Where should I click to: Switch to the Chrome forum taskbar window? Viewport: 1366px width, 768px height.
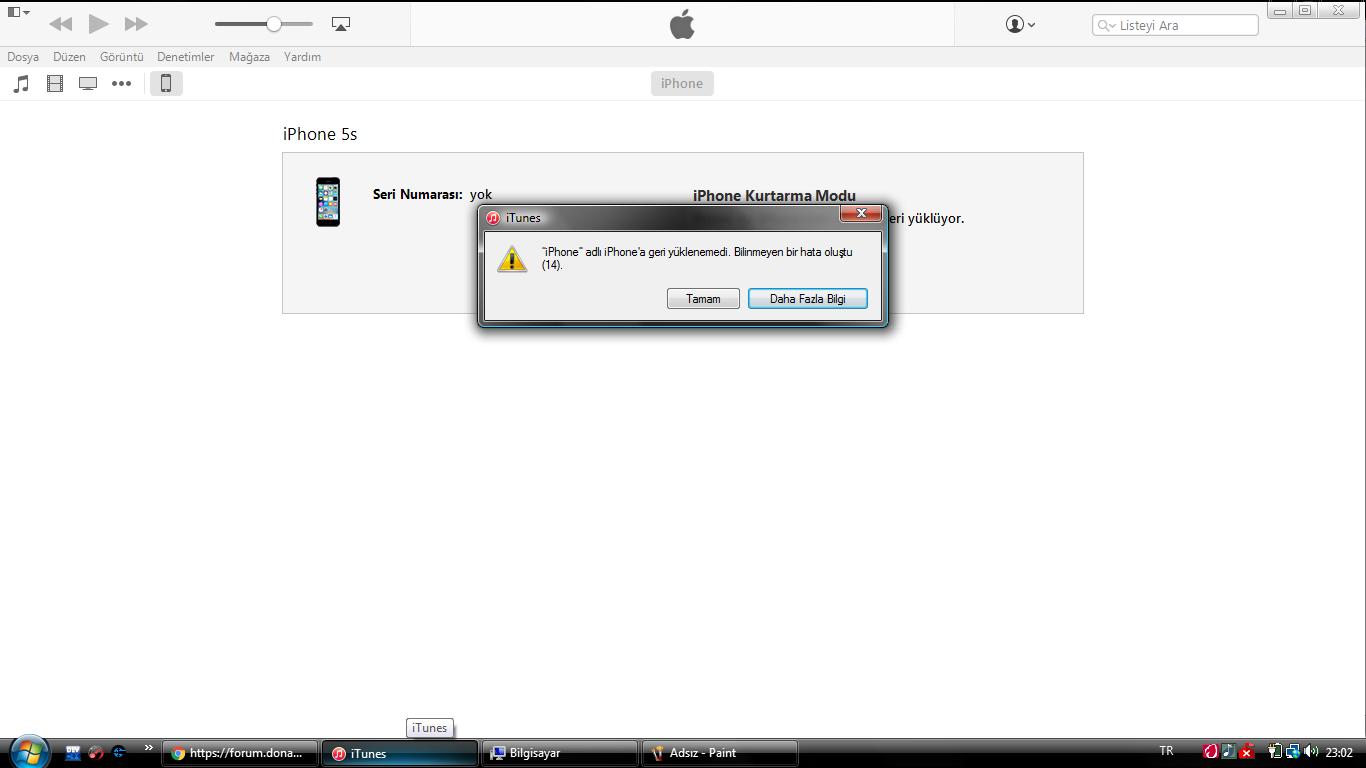point(240,753)
